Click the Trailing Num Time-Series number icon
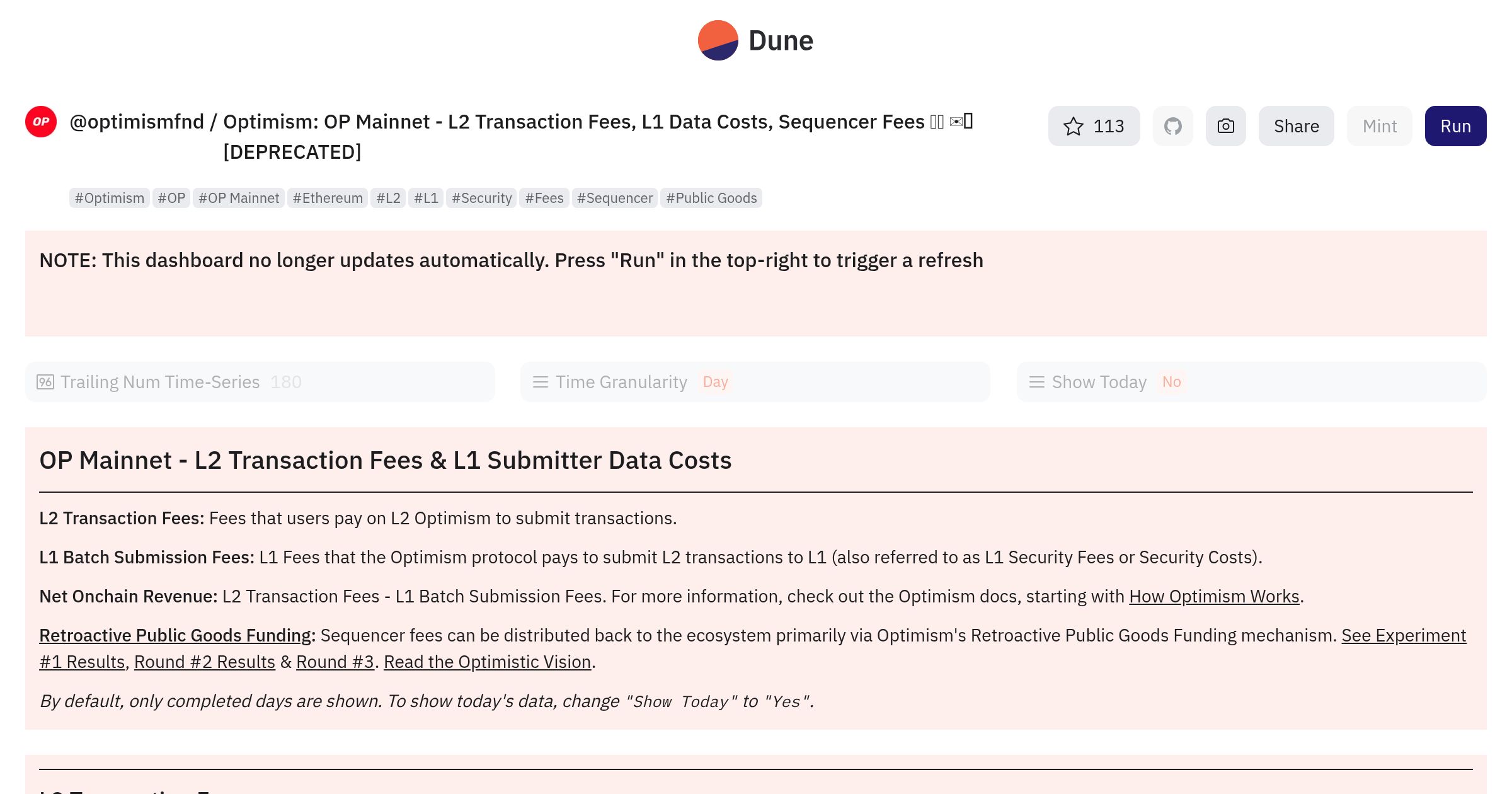 click(x=45, y=382)
